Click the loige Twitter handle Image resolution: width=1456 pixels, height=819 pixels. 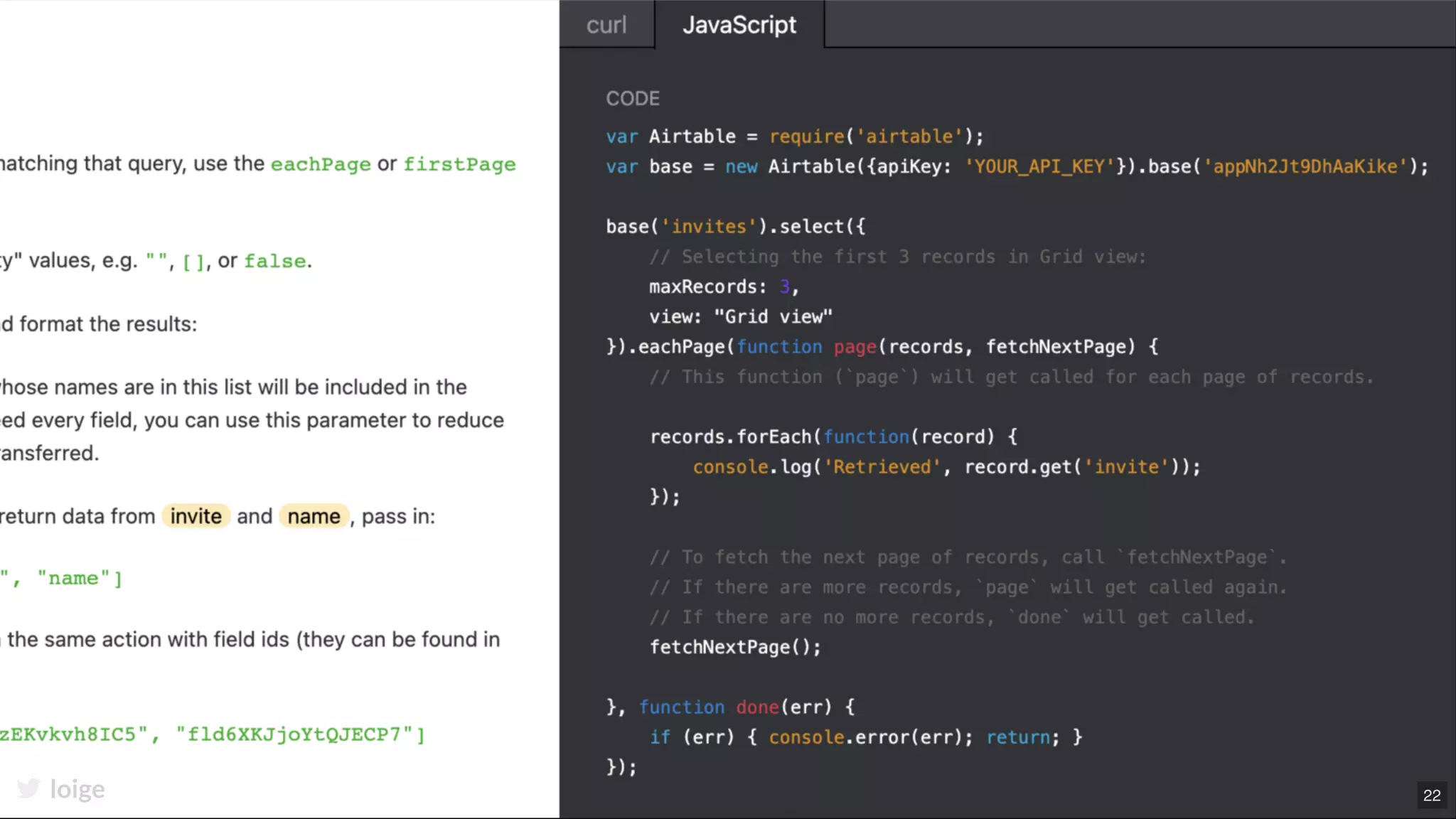click(x=77, y=789)
